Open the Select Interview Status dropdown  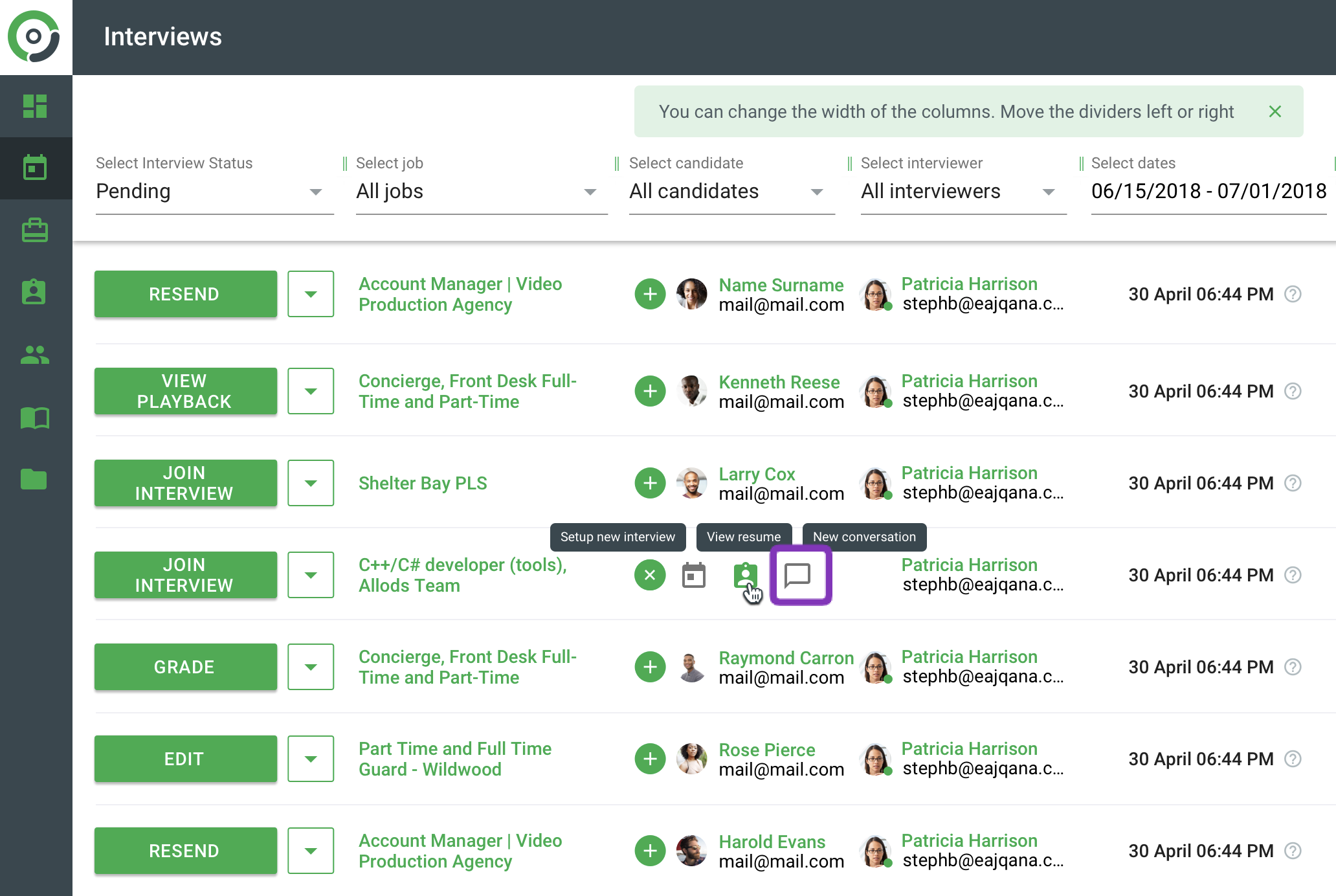point(214,192)
